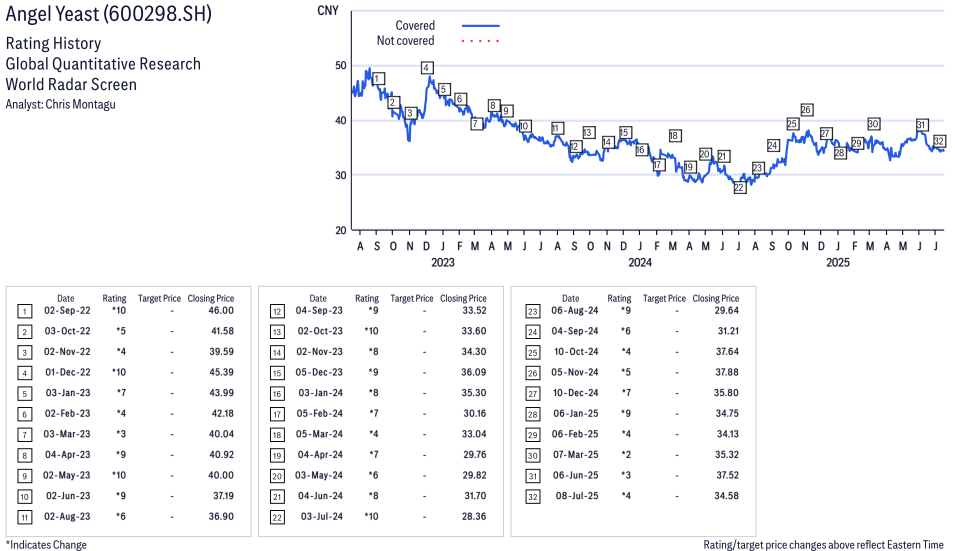
Task: Click row number box 1 in the first table
Action: [24, 312]
